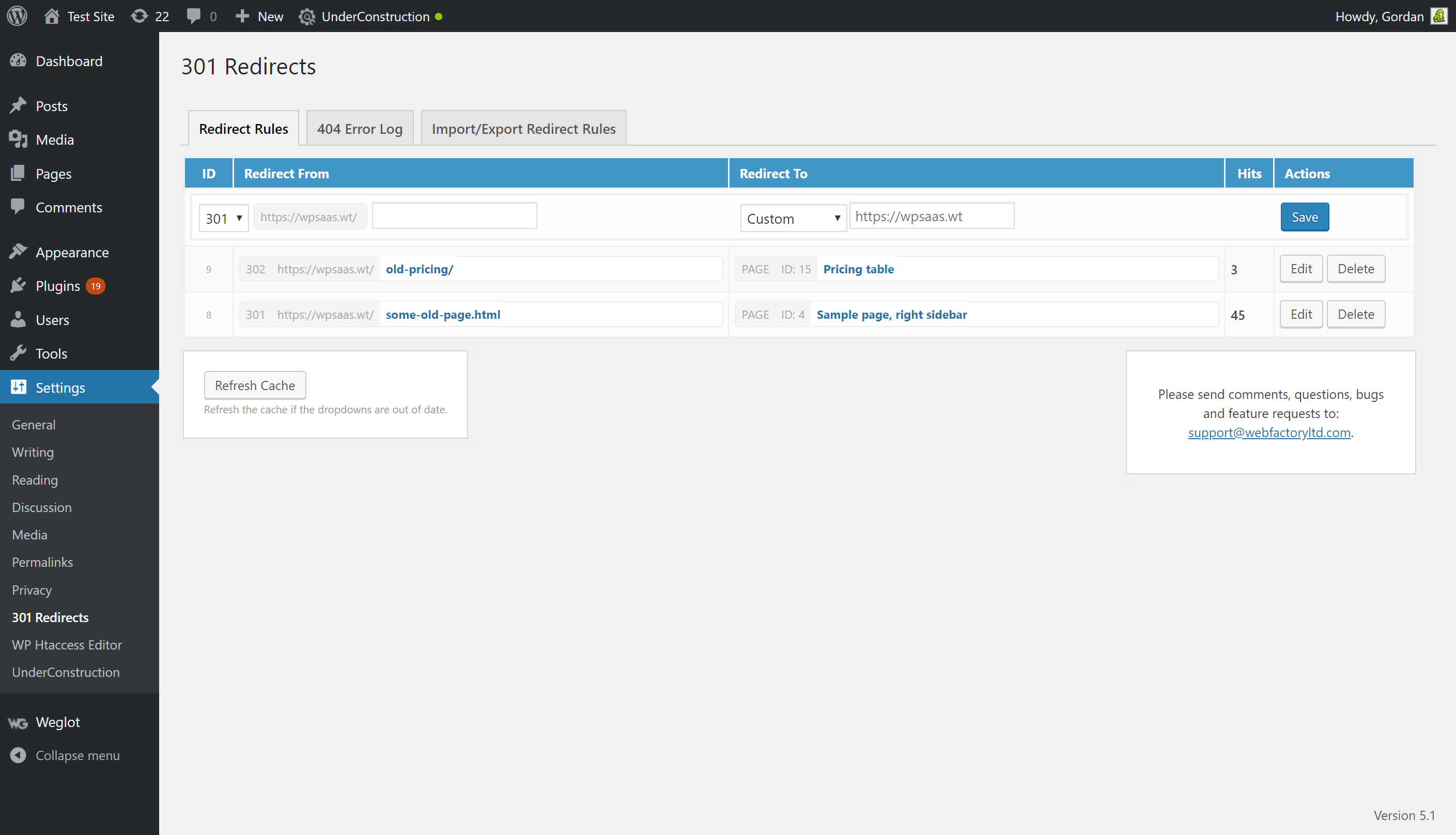Switch to the 404 Error Log tab

tap(359, 128)
